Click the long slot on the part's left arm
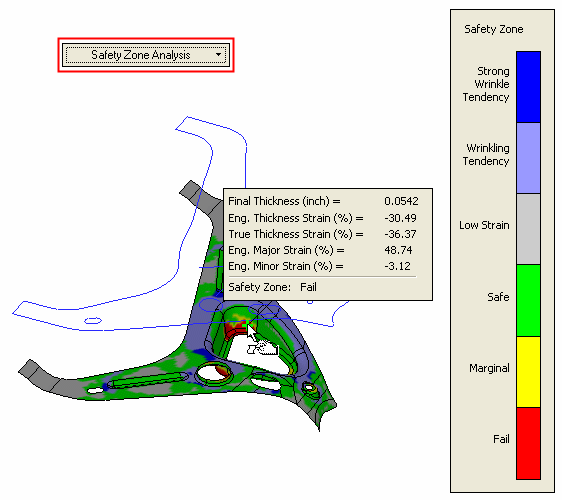The width and height of the screenshot is (562, 500). [x=148, y=380]
